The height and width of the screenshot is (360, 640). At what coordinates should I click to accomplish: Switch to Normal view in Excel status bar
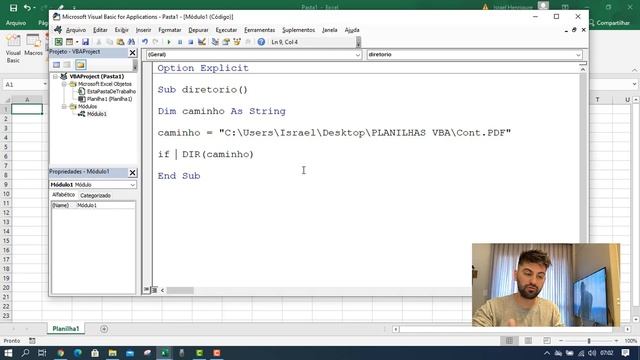tap(509, 341)
